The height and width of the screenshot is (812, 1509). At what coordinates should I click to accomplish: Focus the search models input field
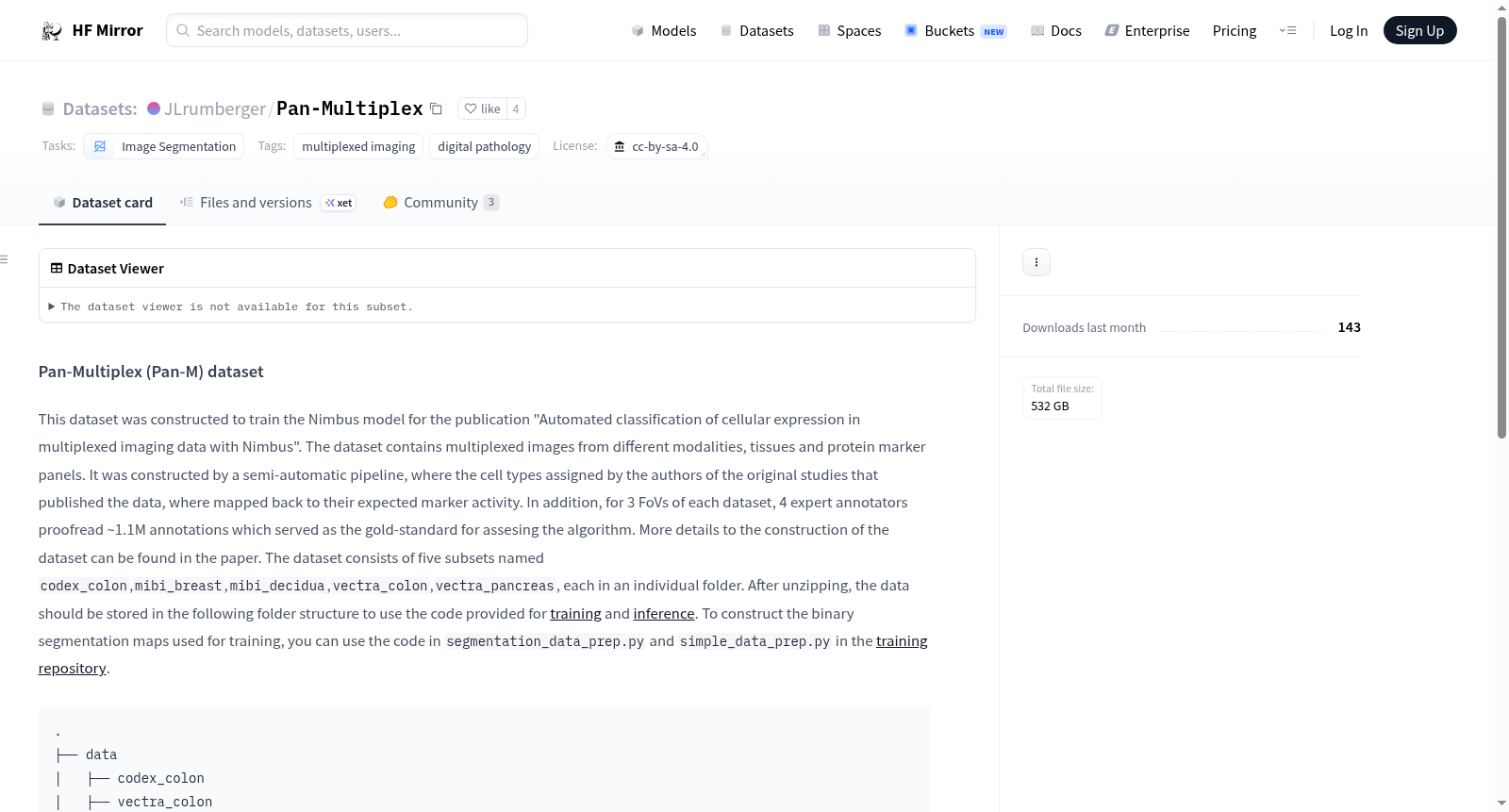tap(347, 30)
